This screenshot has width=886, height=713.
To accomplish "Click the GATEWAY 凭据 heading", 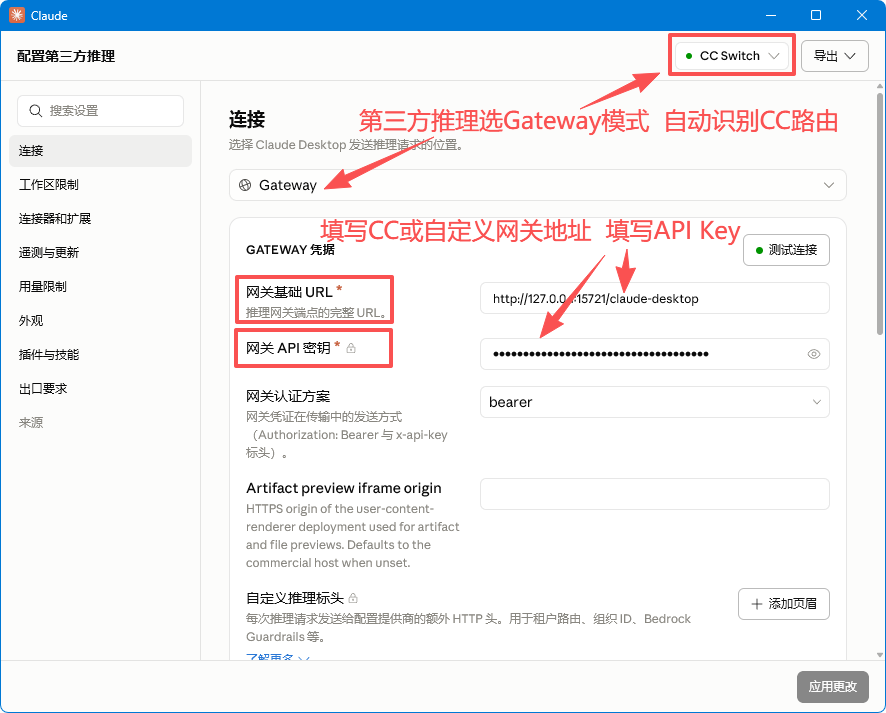I will coord(290,250).
